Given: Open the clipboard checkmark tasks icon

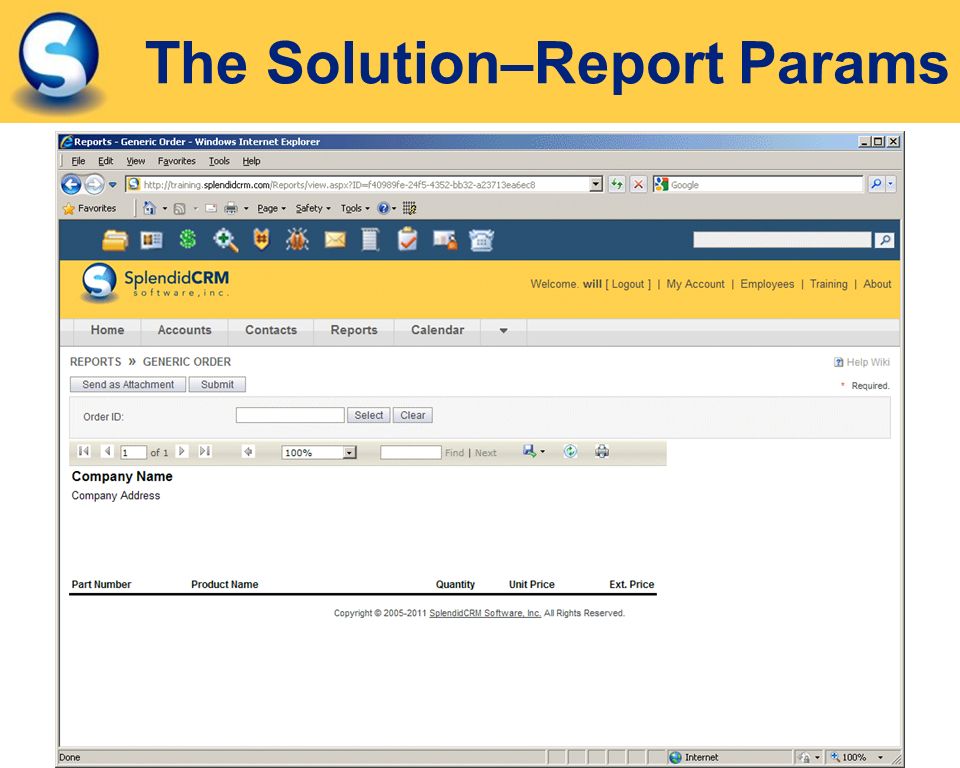Looking at the screenshot, I should coord(408,239).
